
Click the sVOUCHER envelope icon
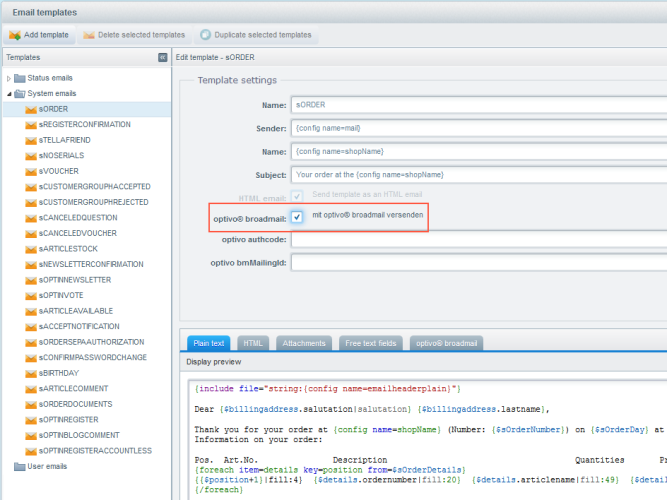click(x=31, y=172)
